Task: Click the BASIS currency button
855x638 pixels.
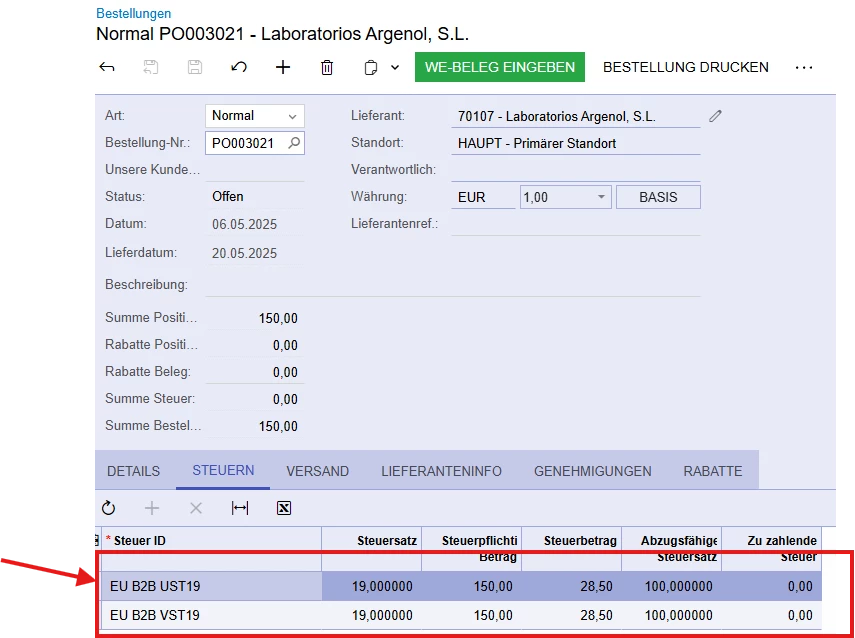Action: (x=658, y=197)
